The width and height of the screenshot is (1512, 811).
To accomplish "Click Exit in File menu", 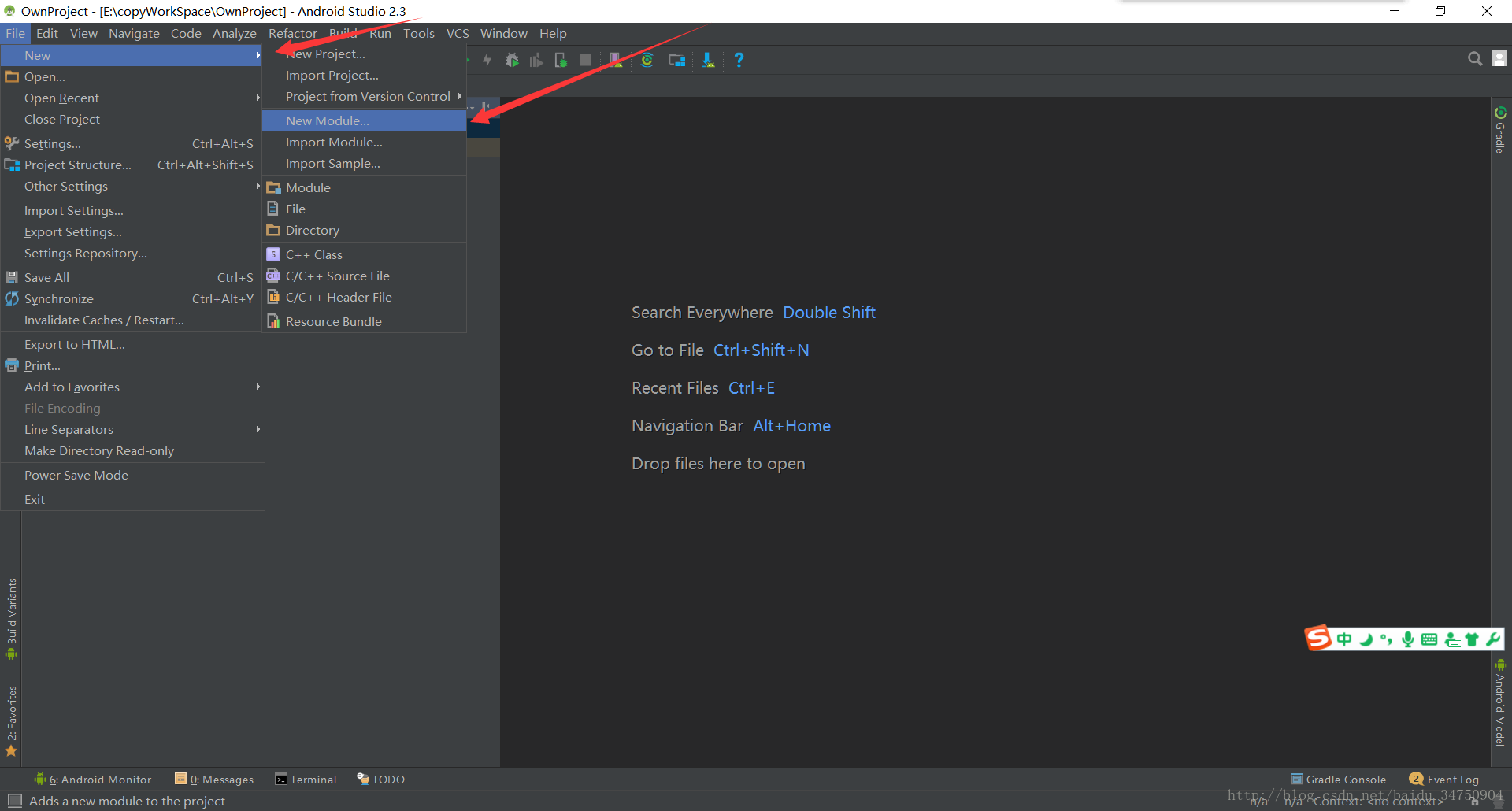I will (x=132, y=499).
